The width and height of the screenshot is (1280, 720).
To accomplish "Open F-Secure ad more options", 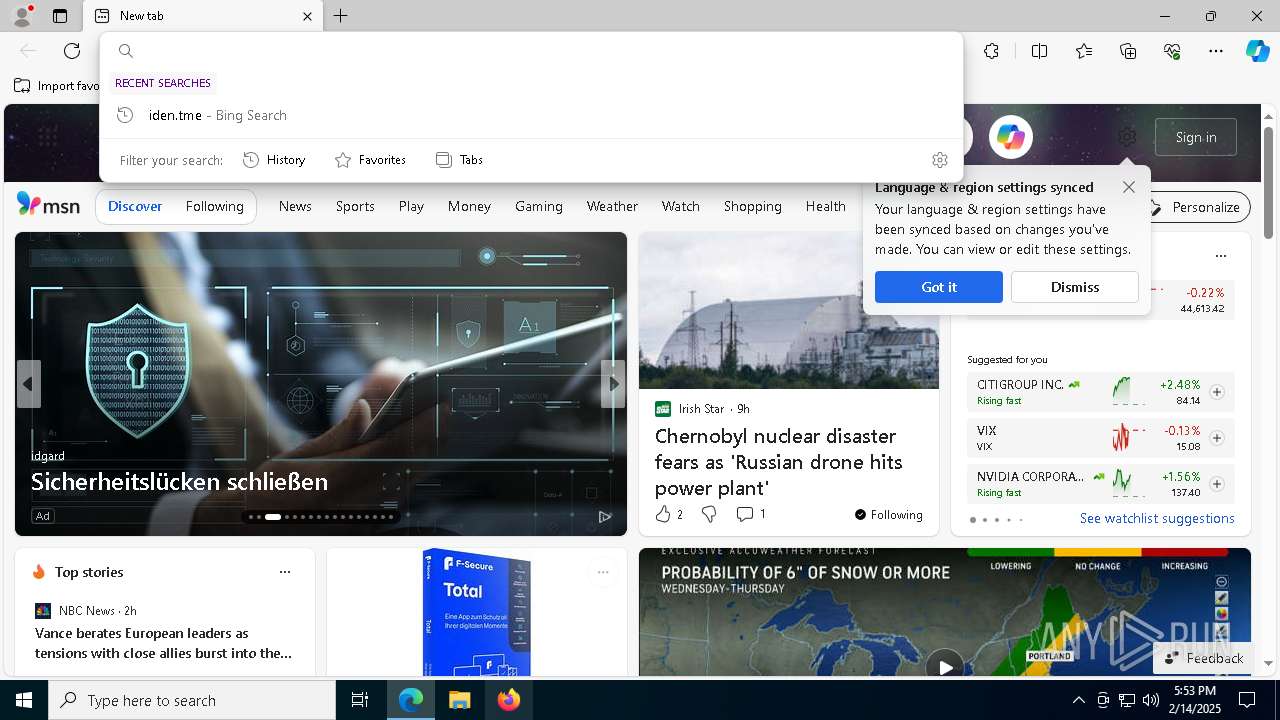I will point(603,572).
